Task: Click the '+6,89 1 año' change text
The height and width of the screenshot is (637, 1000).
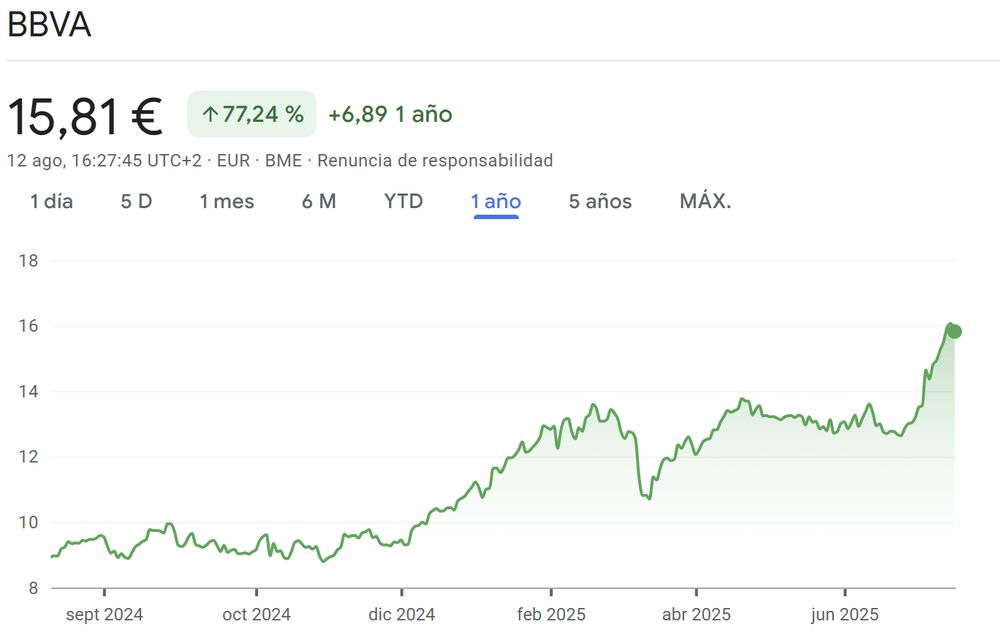Action: pos(390,115)
